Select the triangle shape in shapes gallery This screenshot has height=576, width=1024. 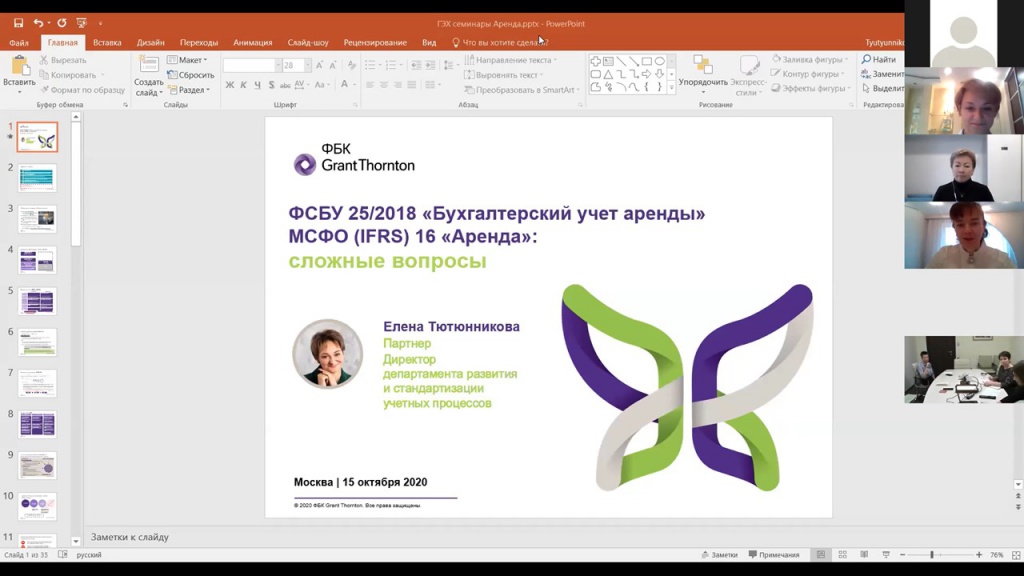608,74
